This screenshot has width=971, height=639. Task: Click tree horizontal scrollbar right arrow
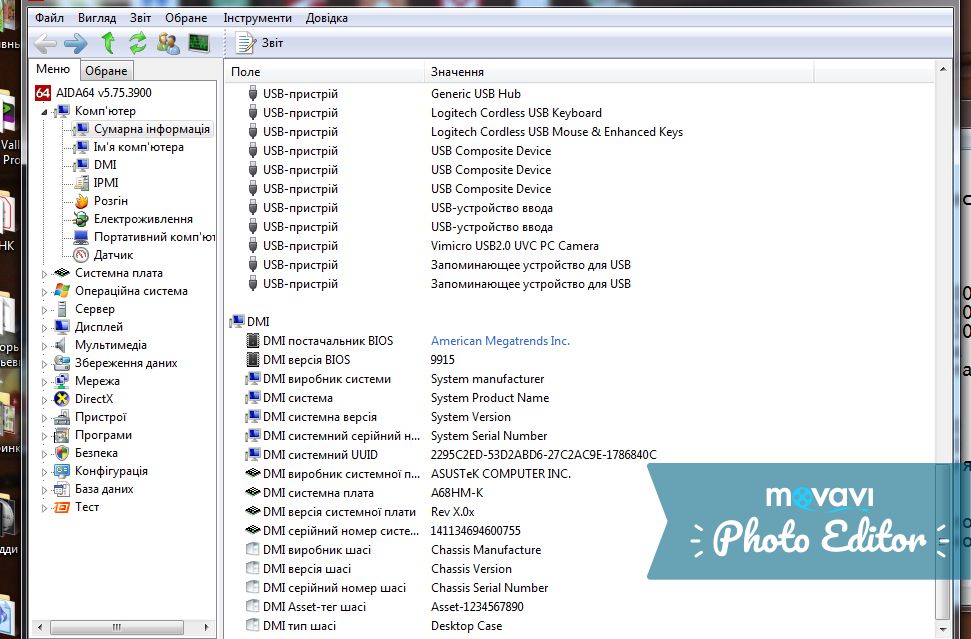[207, 627]
